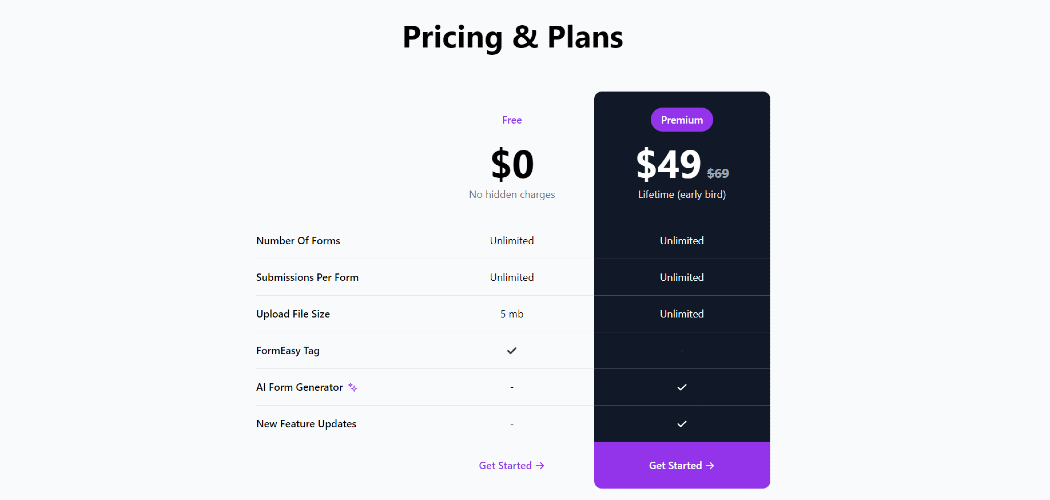Click the Premium checkmark for AI Form Generator

click(682, 387)
